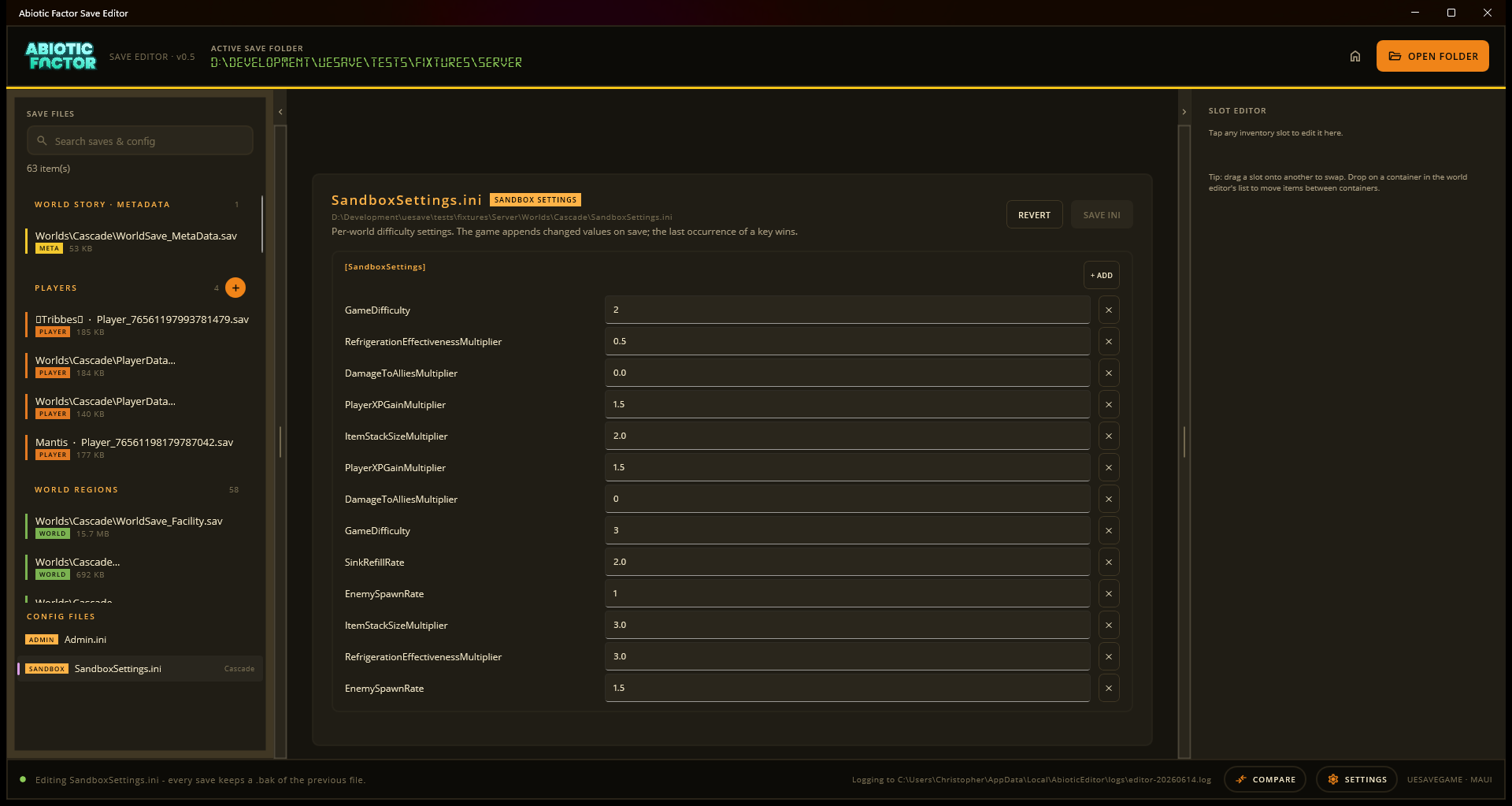Expand the right slot editor panel chevron
The image size is (1512, 806).
click(x=1184, y=112)
